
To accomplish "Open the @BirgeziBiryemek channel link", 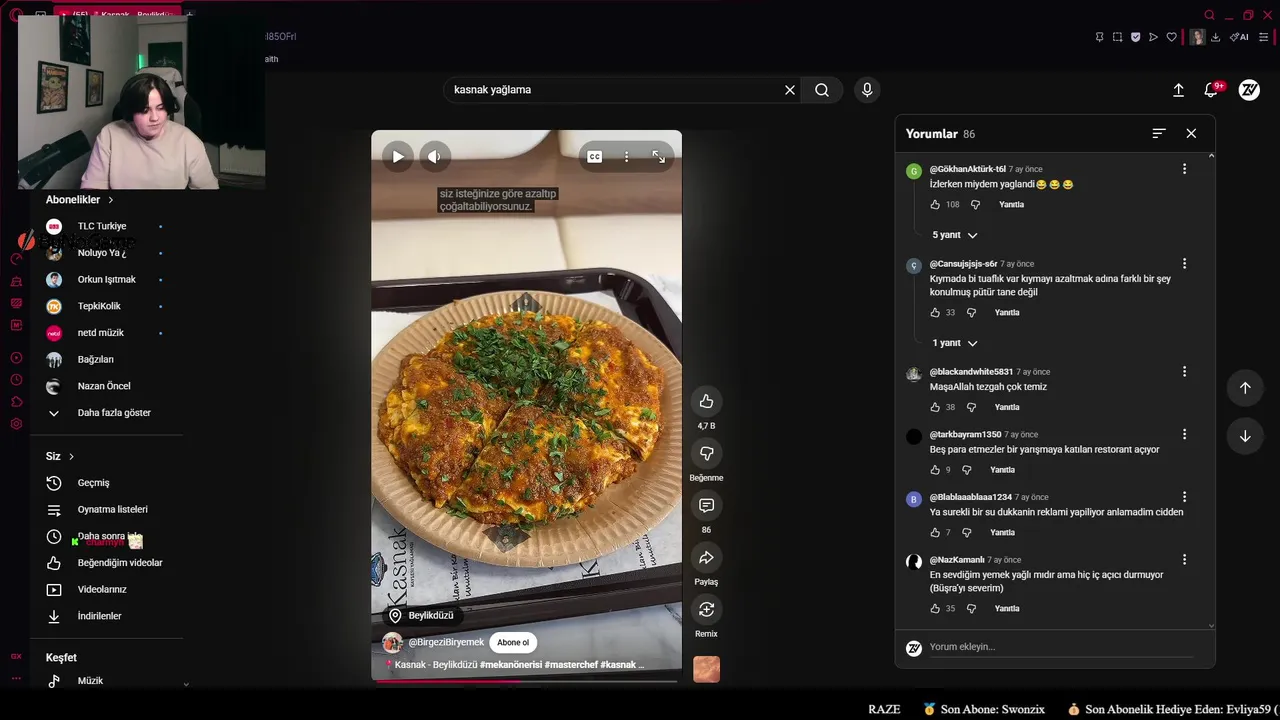I will [446, 642].
